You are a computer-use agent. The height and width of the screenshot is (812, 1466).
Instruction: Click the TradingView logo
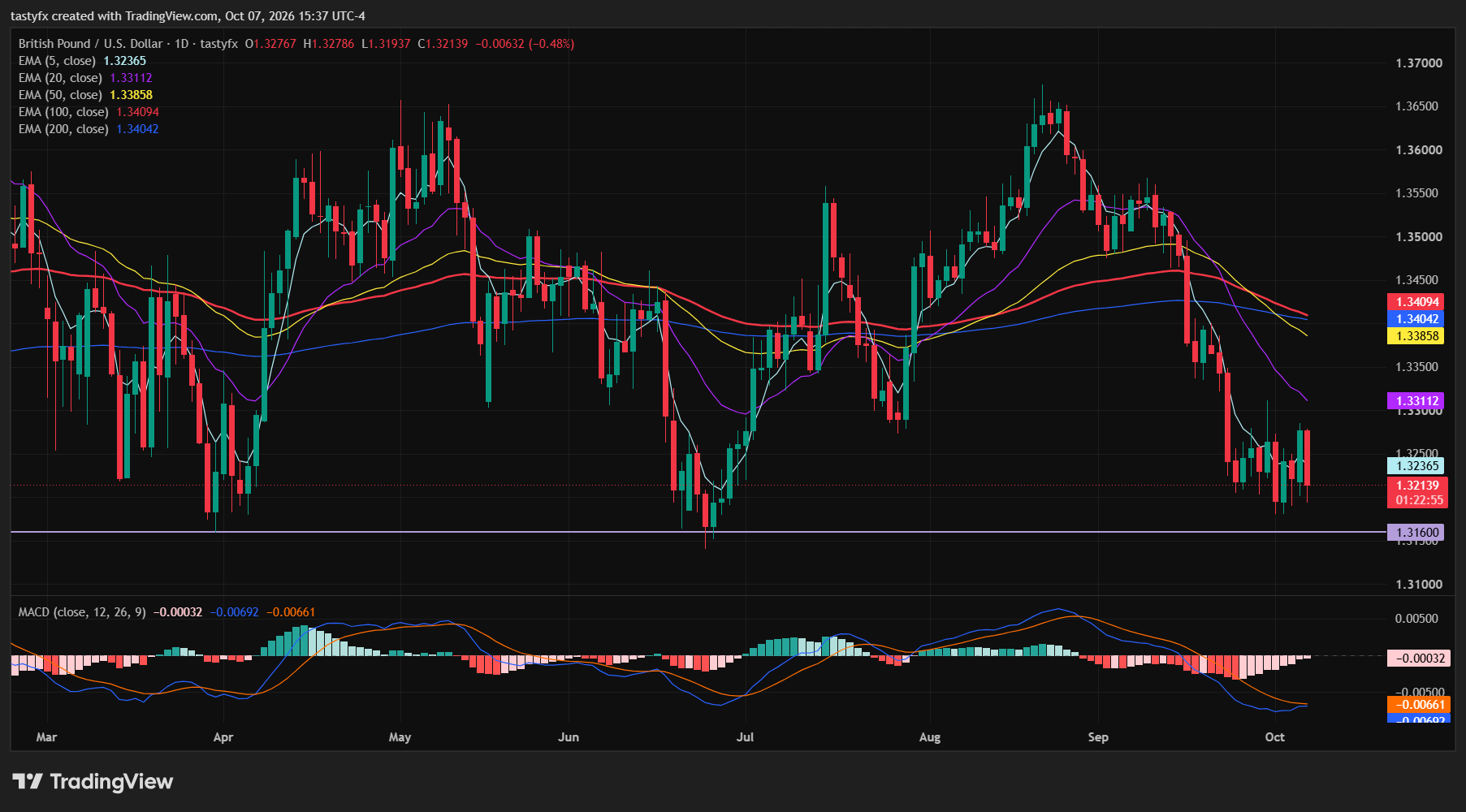coord(93,781)
